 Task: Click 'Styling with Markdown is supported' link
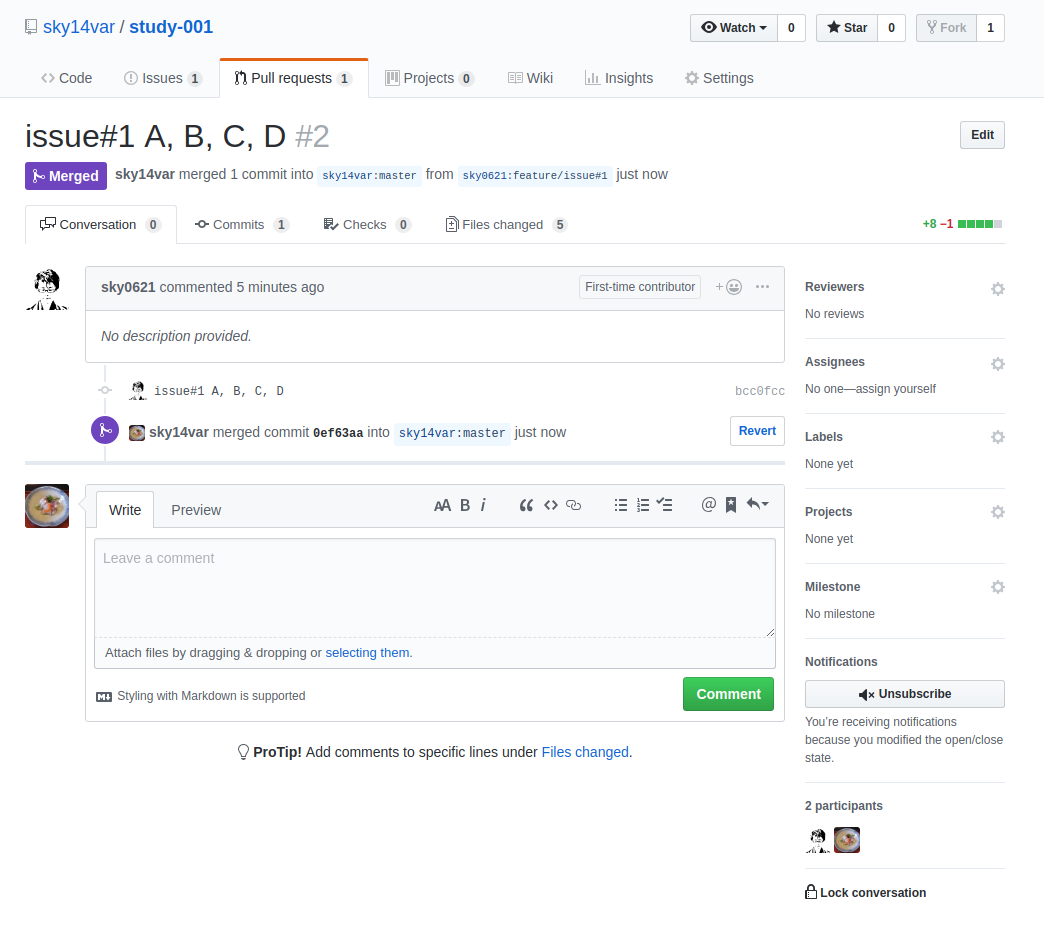[211, 696]
